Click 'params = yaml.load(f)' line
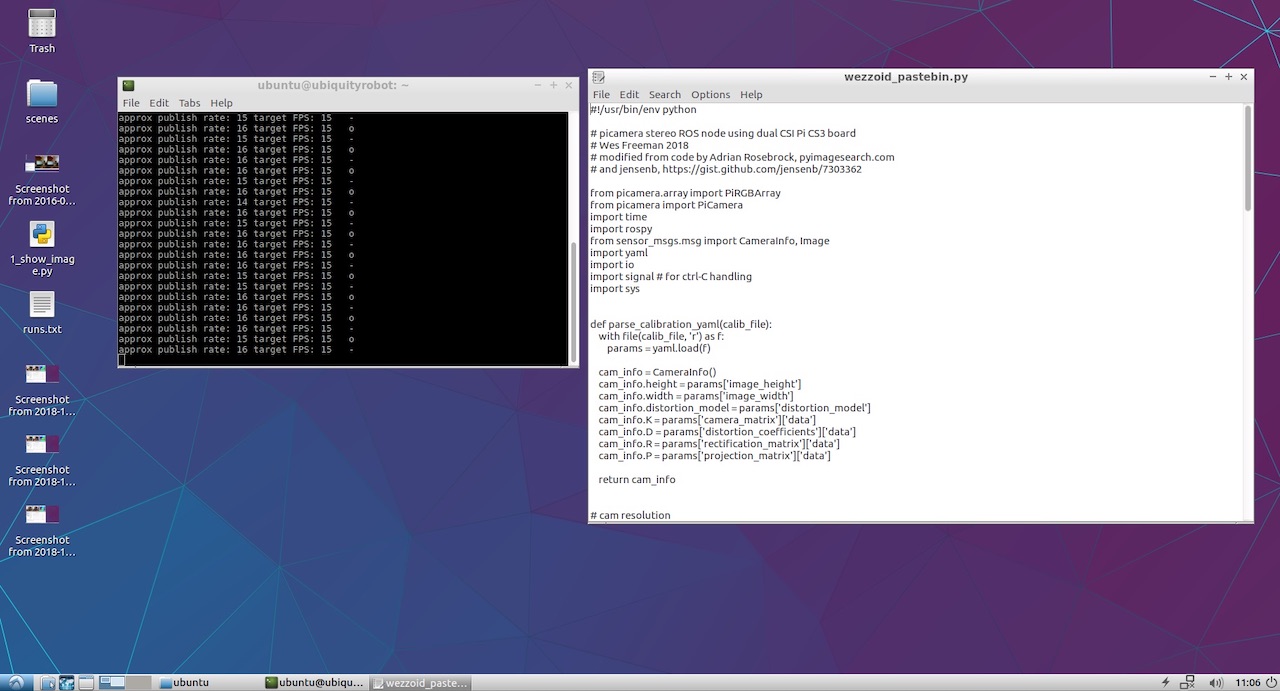The width and height of the screenshot is (1280, 691). click(x=659, y=348)
